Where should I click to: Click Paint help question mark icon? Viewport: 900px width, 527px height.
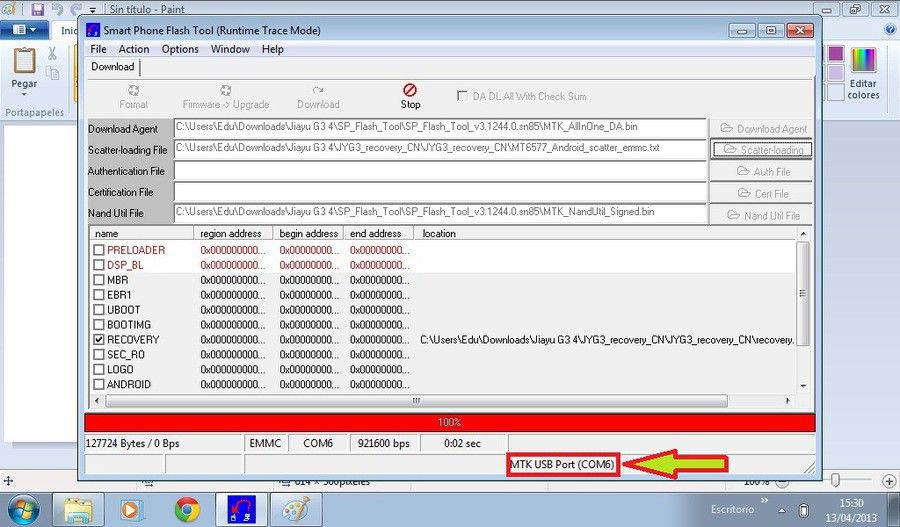pos(890,29)
